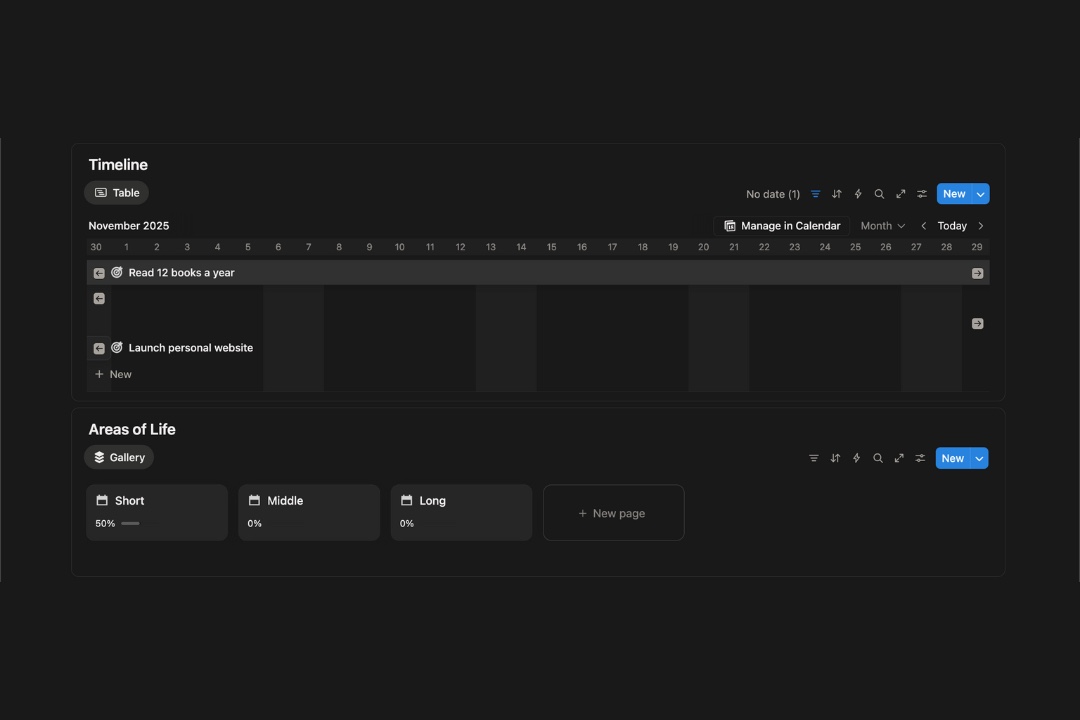The image size is (1080, 720).
Task: Jump left to Launch personal website start
Action: coord(99,348)
